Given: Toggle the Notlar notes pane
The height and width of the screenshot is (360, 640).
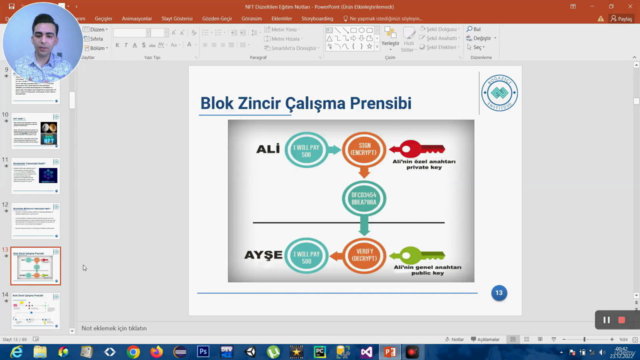Looking at the screenshot, I should pos(454,340).
